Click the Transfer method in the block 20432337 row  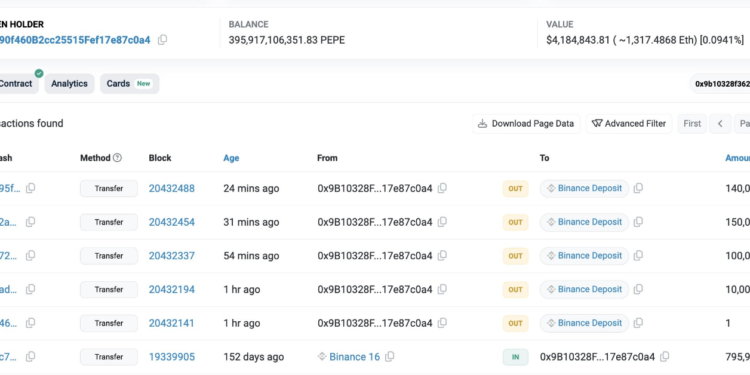pos(109,256)
